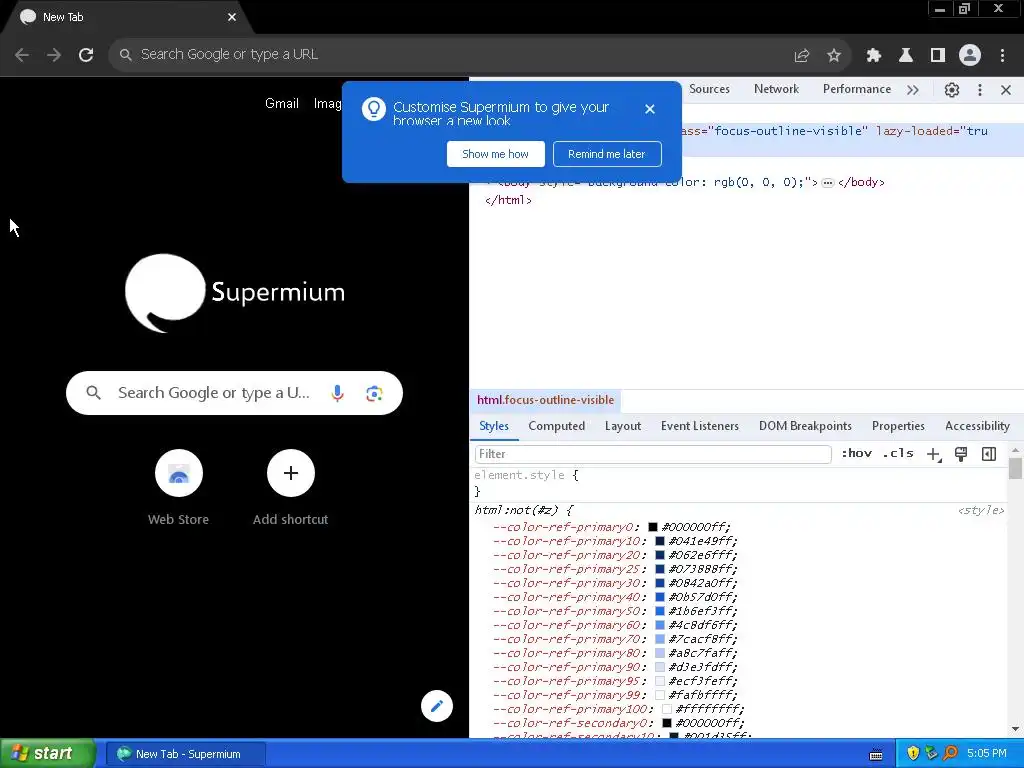1024x768 pixels.
Task: Open the Extensions puzzle icon
Action: point(874,56)
